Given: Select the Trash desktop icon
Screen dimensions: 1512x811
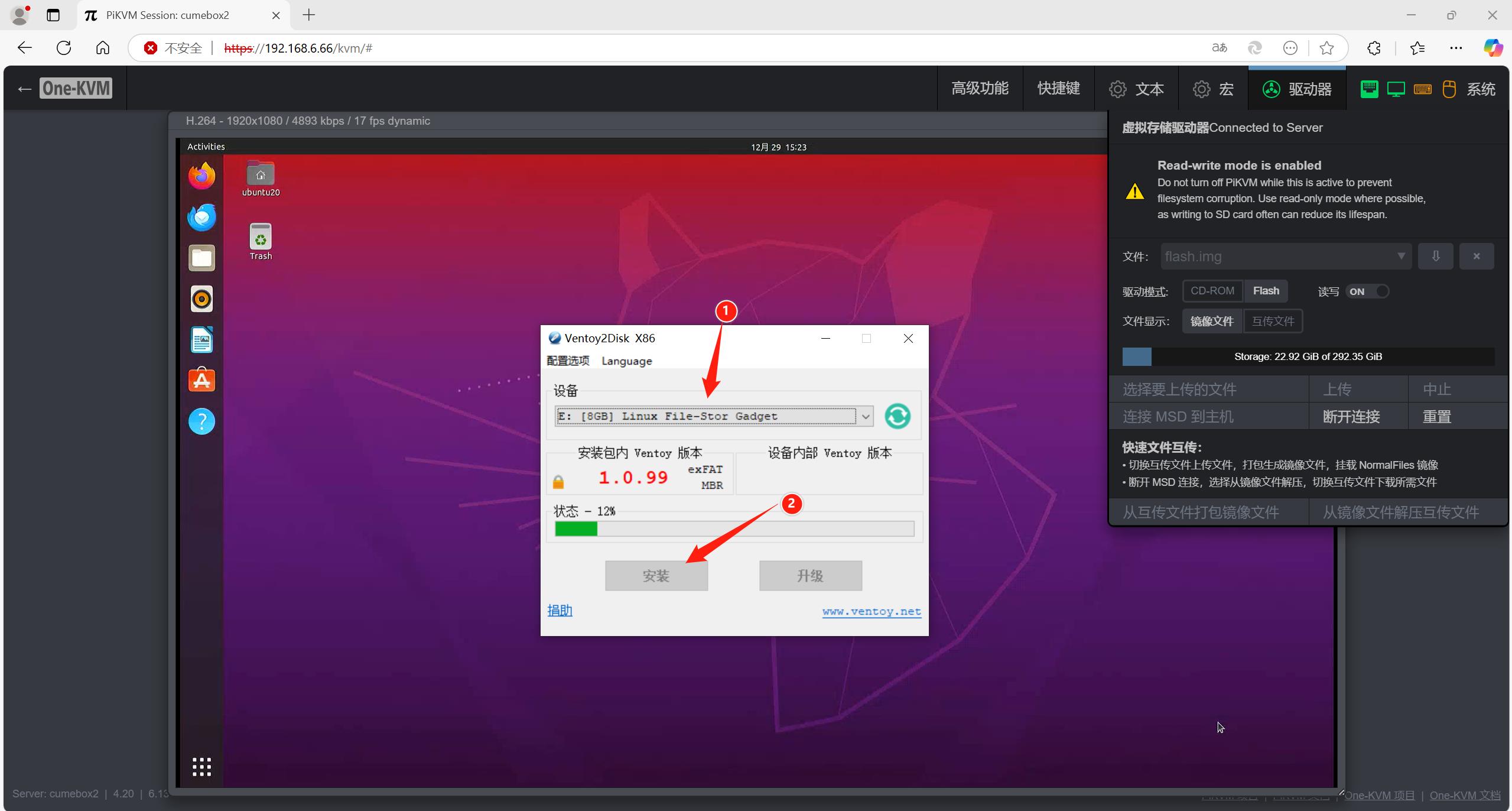Looking at the screenshot, I should tap(261, 242).
